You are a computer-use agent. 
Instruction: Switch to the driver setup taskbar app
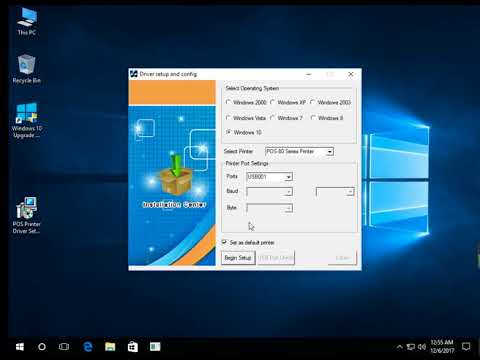155,347
